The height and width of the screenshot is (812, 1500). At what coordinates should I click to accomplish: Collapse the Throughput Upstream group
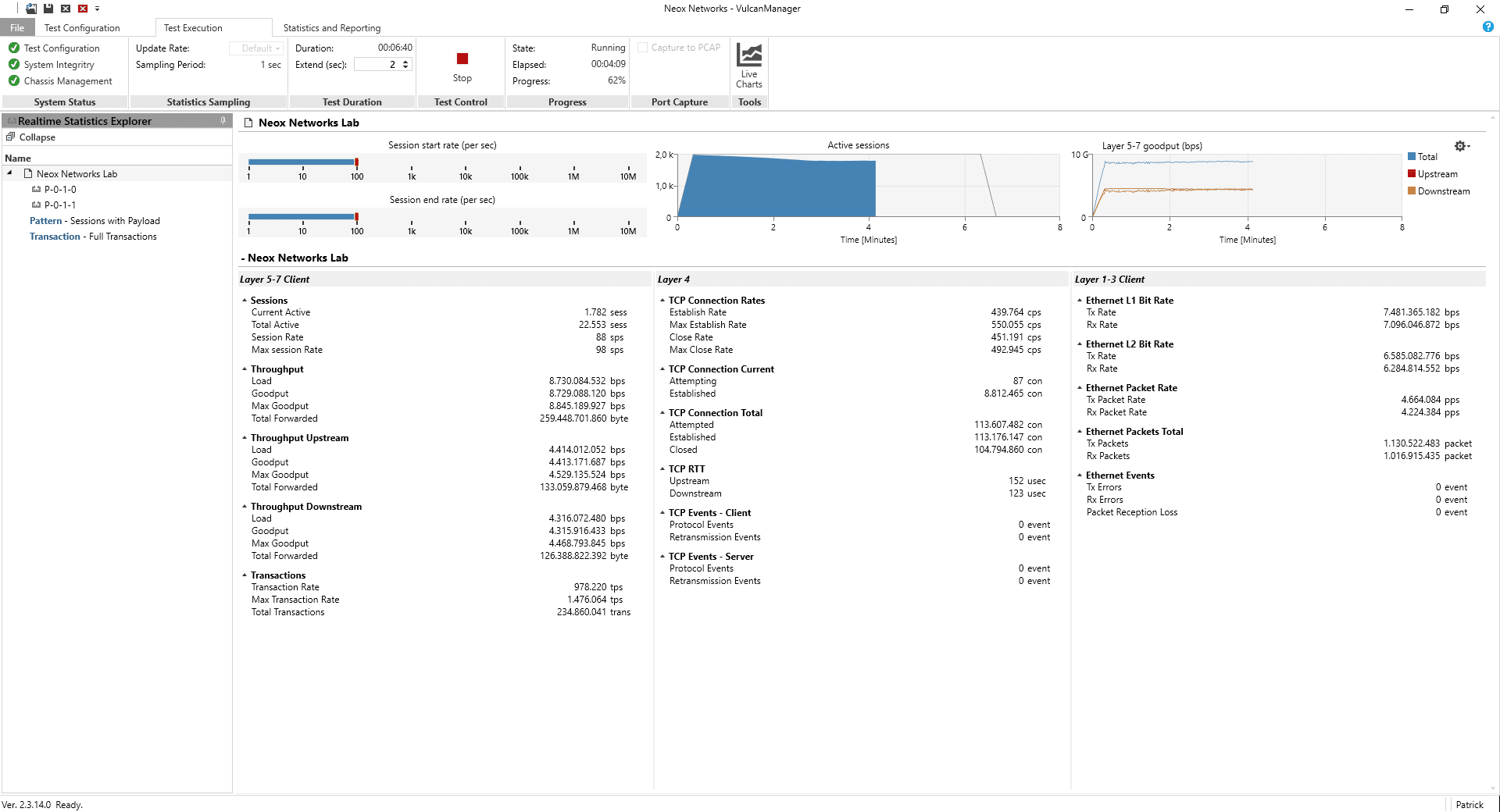244,437
